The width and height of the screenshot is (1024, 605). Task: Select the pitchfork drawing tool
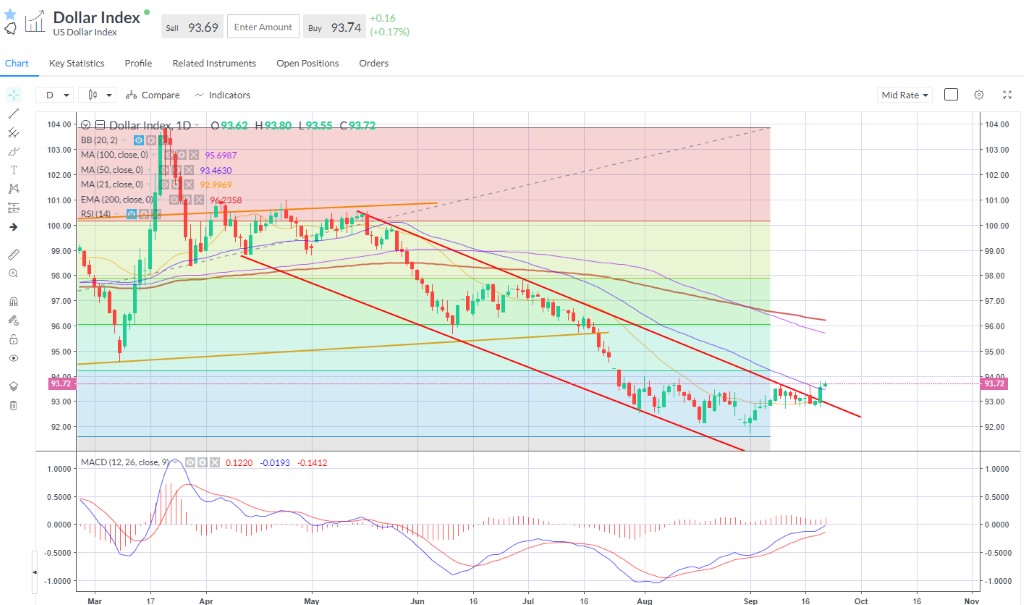pyautogui.click(x=13, y=133)
